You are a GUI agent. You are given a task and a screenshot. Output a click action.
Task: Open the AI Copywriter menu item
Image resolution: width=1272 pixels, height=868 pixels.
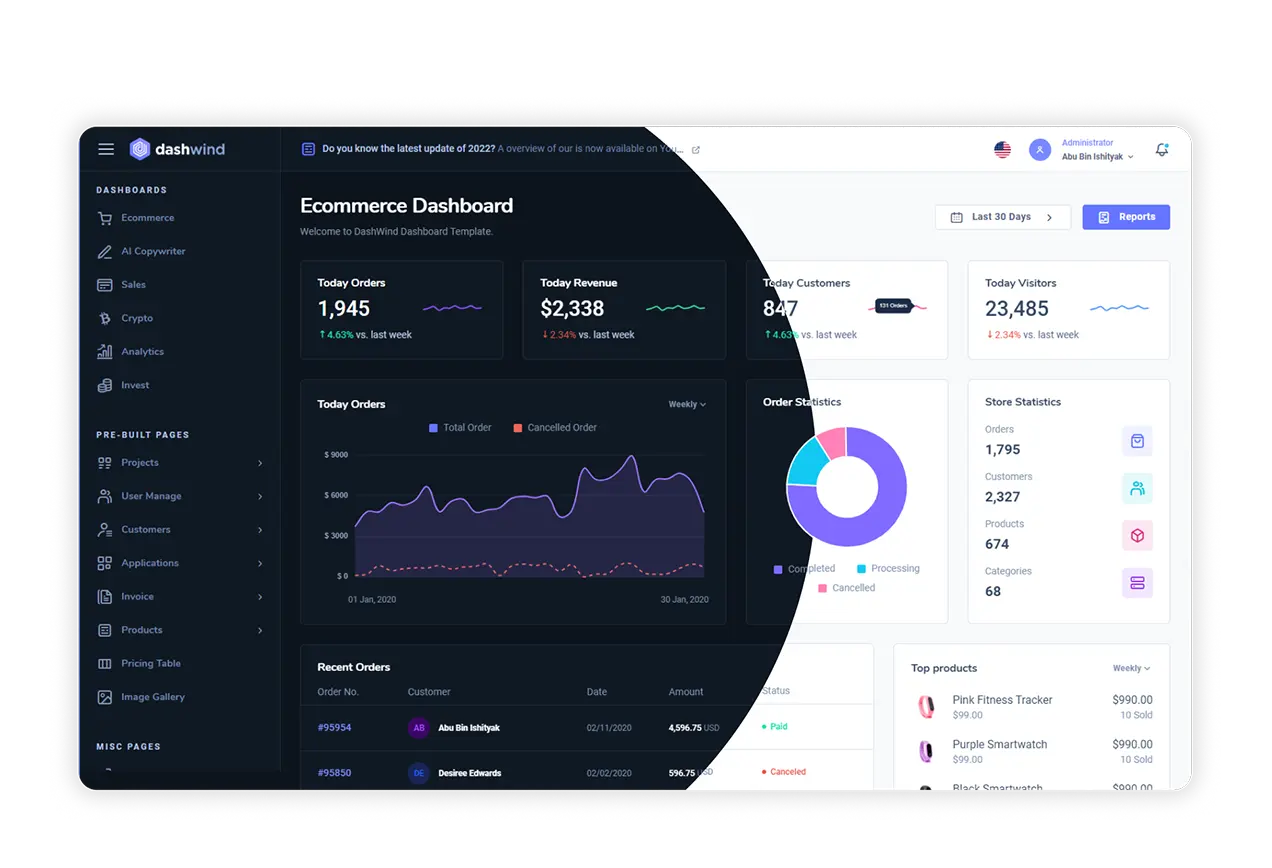(x=153, y=251)
